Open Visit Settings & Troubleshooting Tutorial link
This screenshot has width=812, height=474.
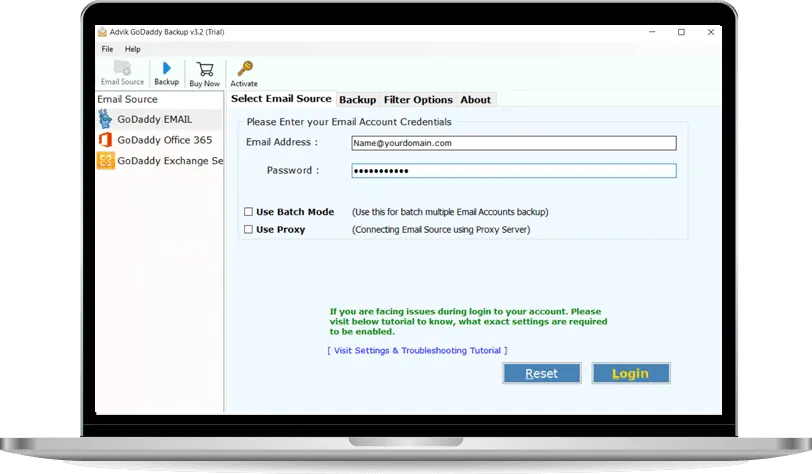pyautogui.click(x=417, y=351)
